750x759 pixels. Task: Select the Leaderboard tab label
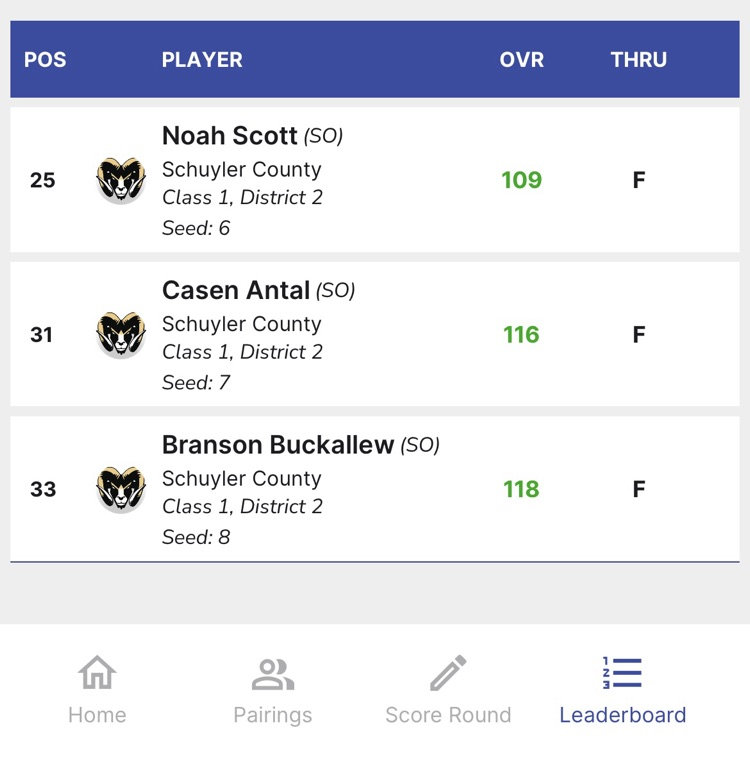pos(622,715)
